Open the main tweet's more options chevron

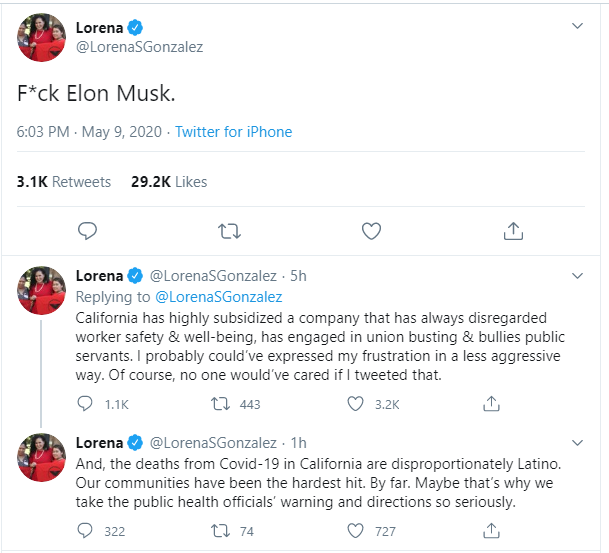(x=577, y=25)
